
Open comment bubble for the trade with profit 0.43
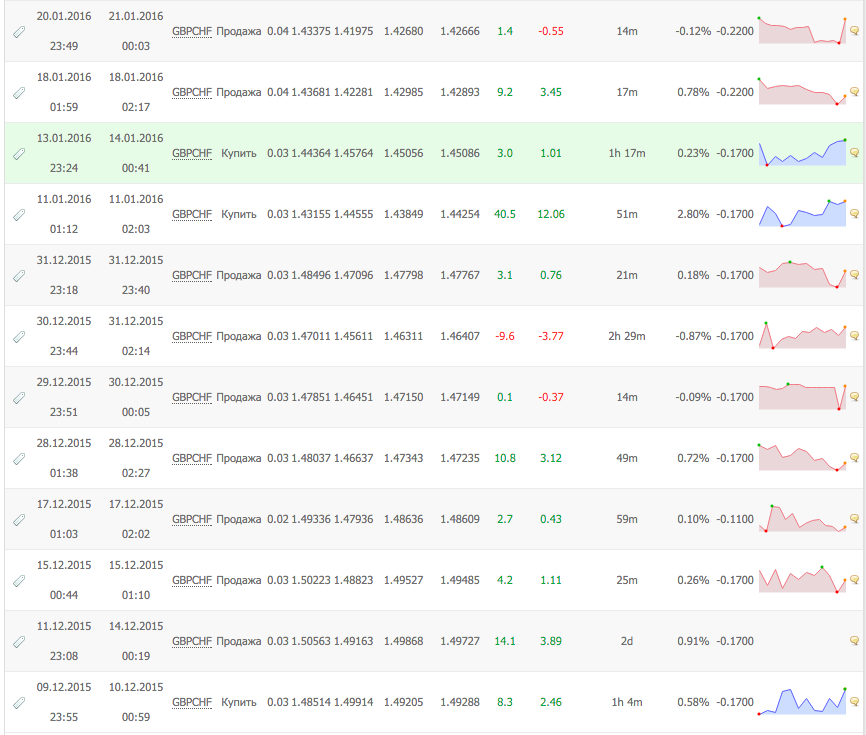(854, 519)
